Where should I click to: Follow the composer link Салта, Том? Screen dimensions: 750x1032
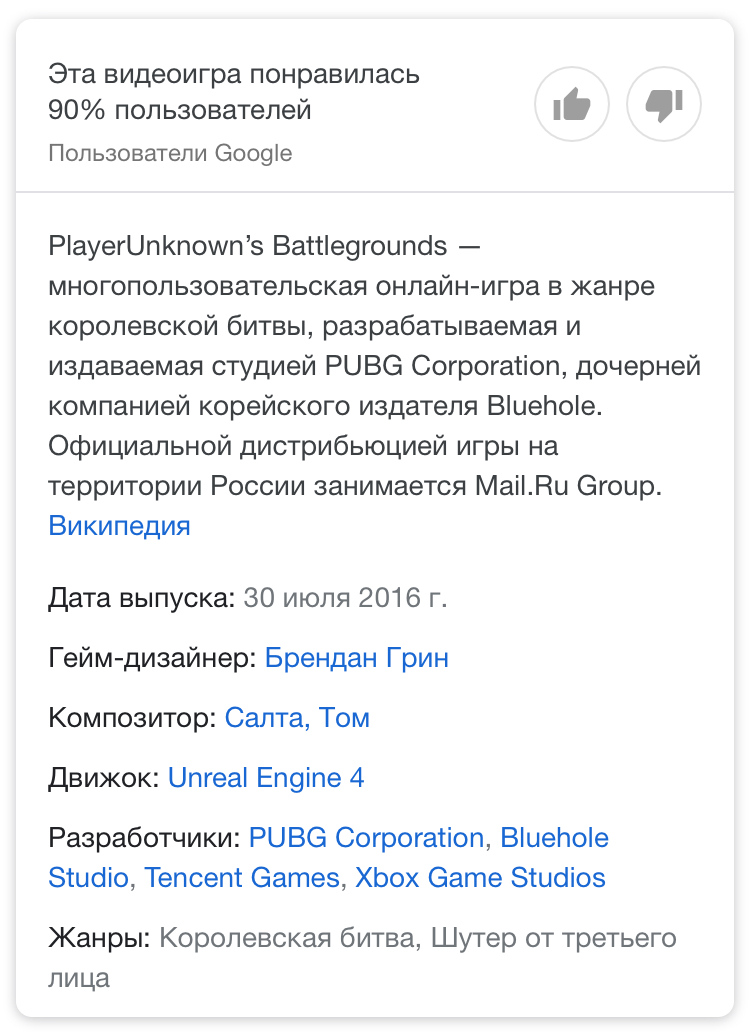coord(297,718)
